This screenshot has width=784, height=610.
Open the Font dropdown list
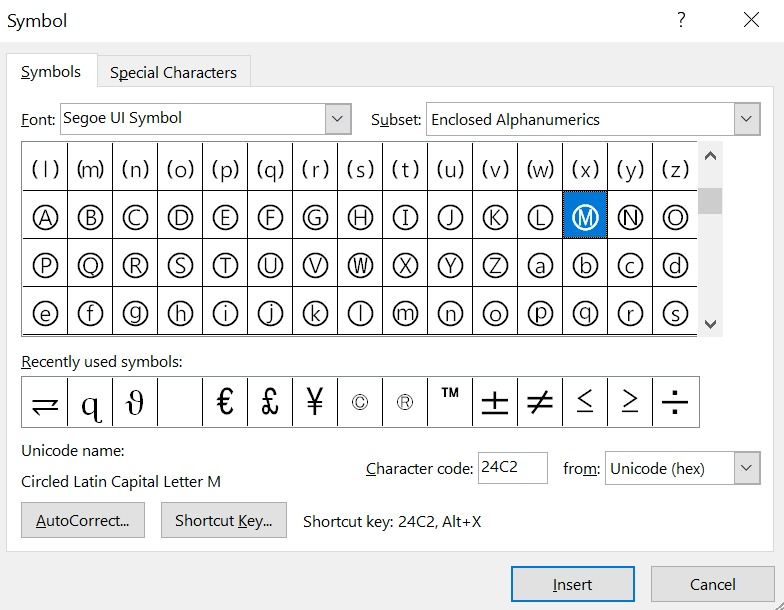click(339, 118)
